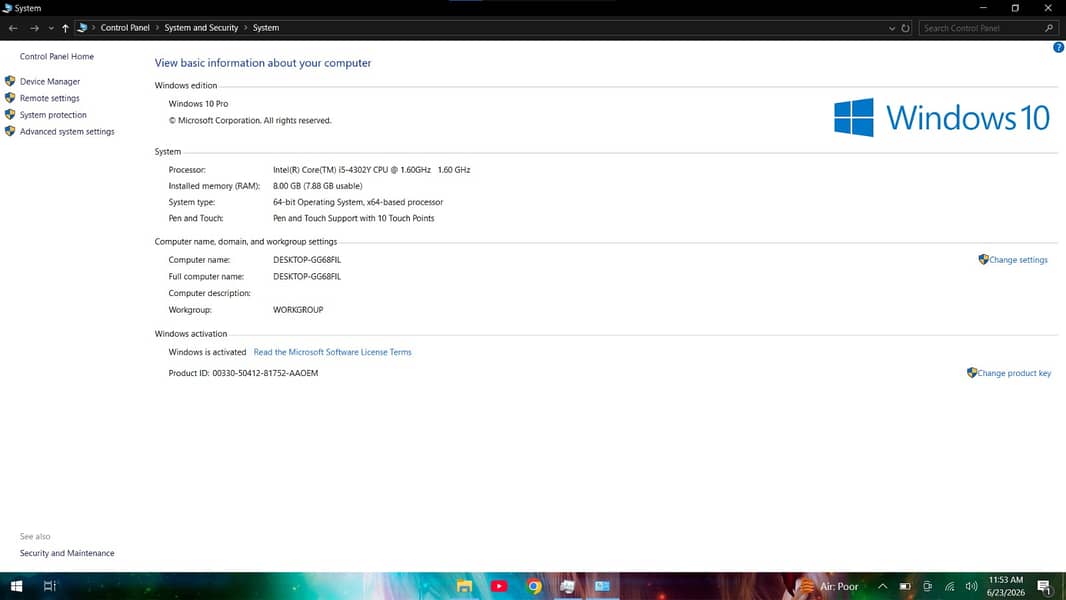
Task: Click the shield icon beside System protection
Action: click(x=10, y=114)
